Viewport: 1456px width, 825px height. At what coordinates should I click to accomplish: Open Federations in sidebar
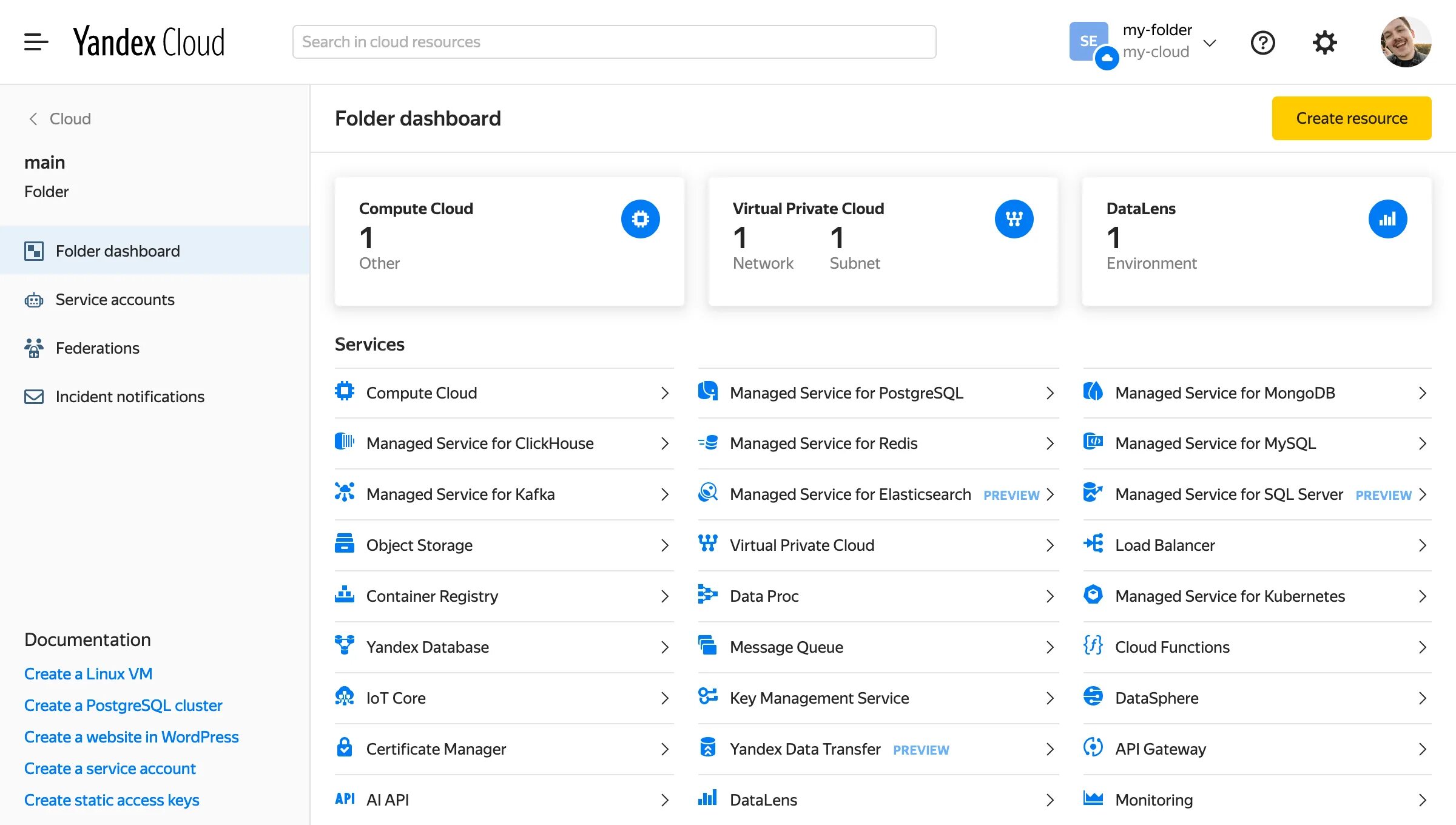155,348
